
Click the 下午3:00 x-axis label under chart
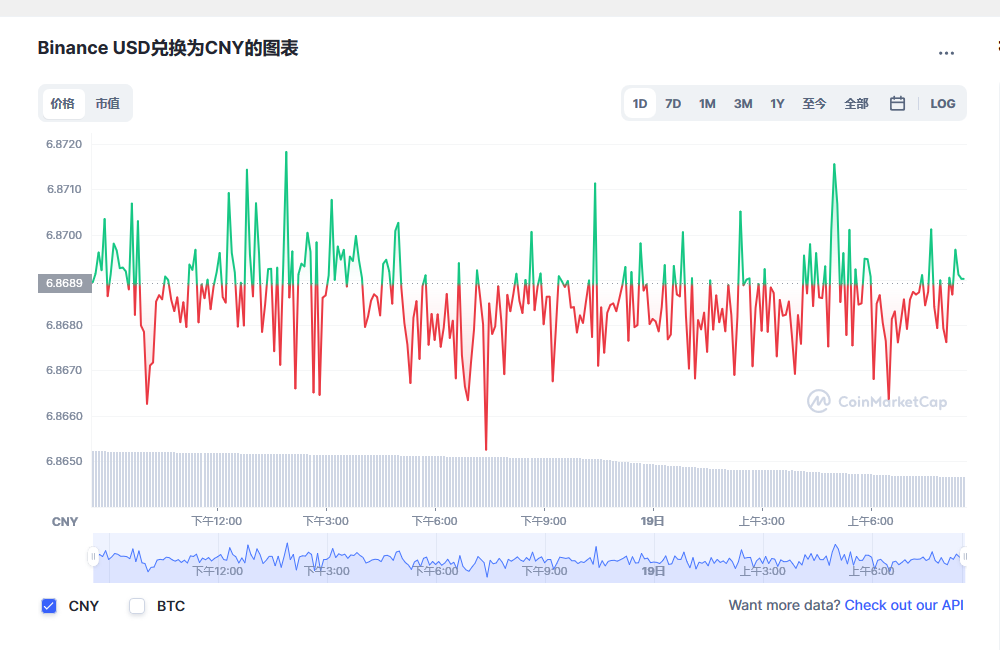tap(326, 521)
